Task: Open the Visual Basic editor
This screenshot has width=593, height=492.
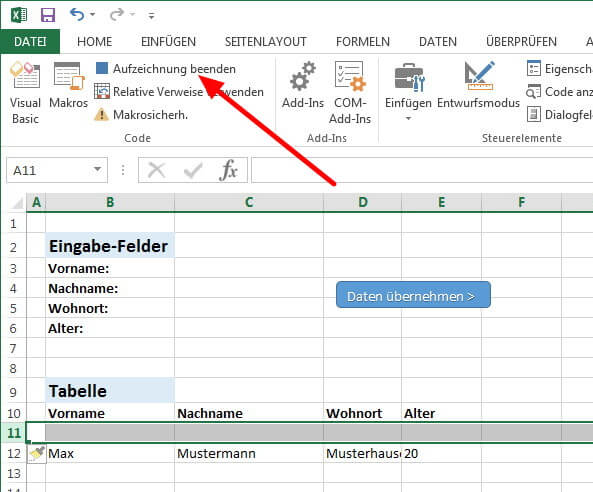Action: pyautogui.click(x=25, y=93)
